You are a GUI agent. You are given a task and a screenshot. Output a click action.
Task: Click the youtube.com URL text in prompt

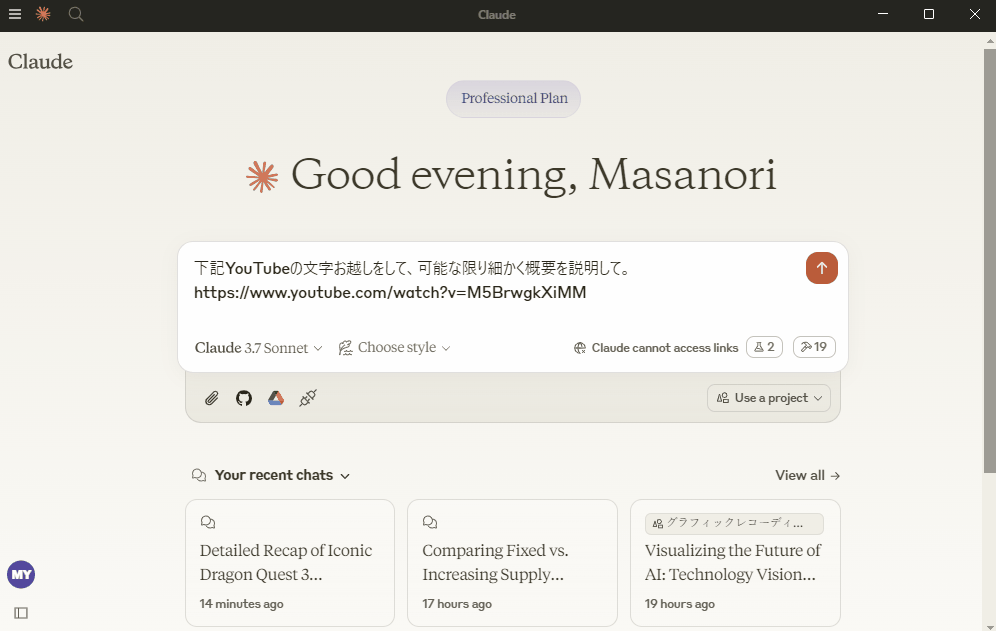[x=390, y=292]
